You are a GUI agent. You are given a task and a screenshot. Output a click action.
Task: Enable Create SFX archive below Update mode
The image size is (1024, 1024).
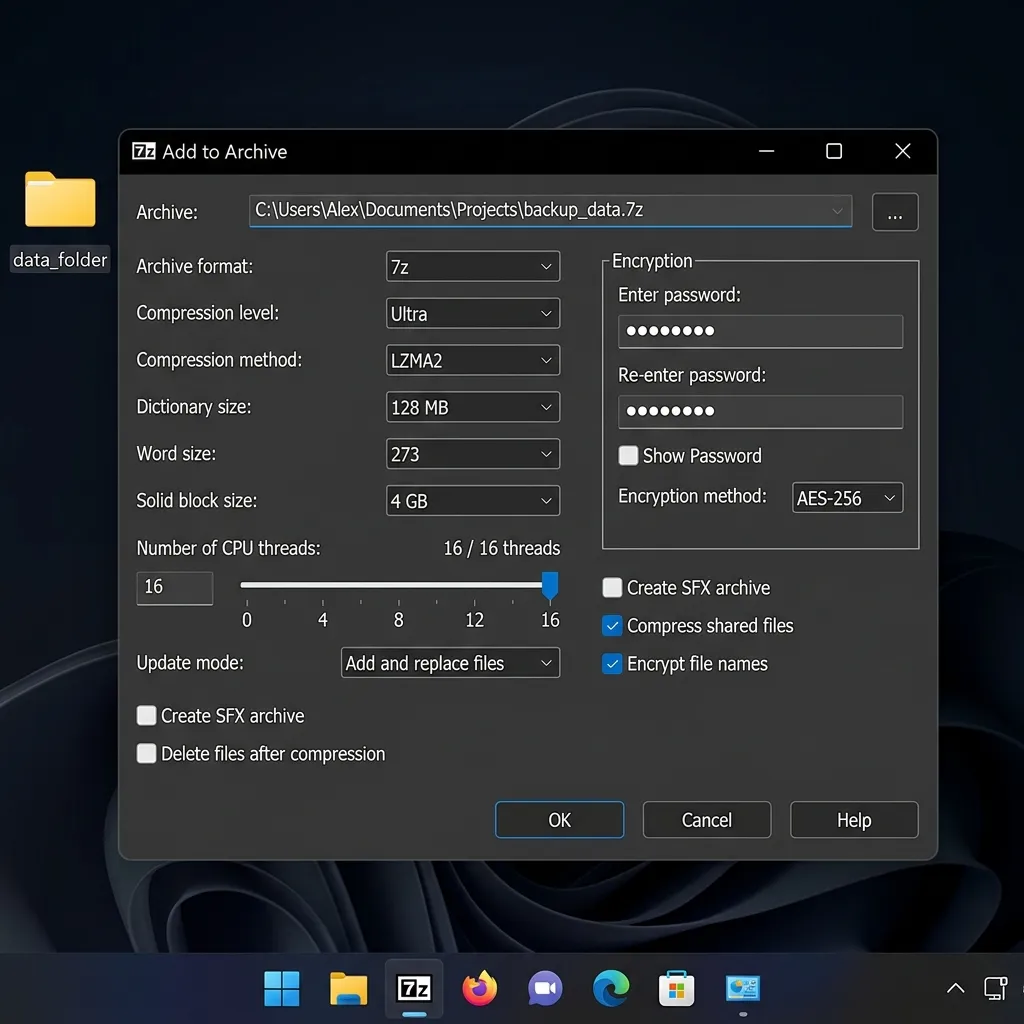pyautogui.click(x=146, y=715)
